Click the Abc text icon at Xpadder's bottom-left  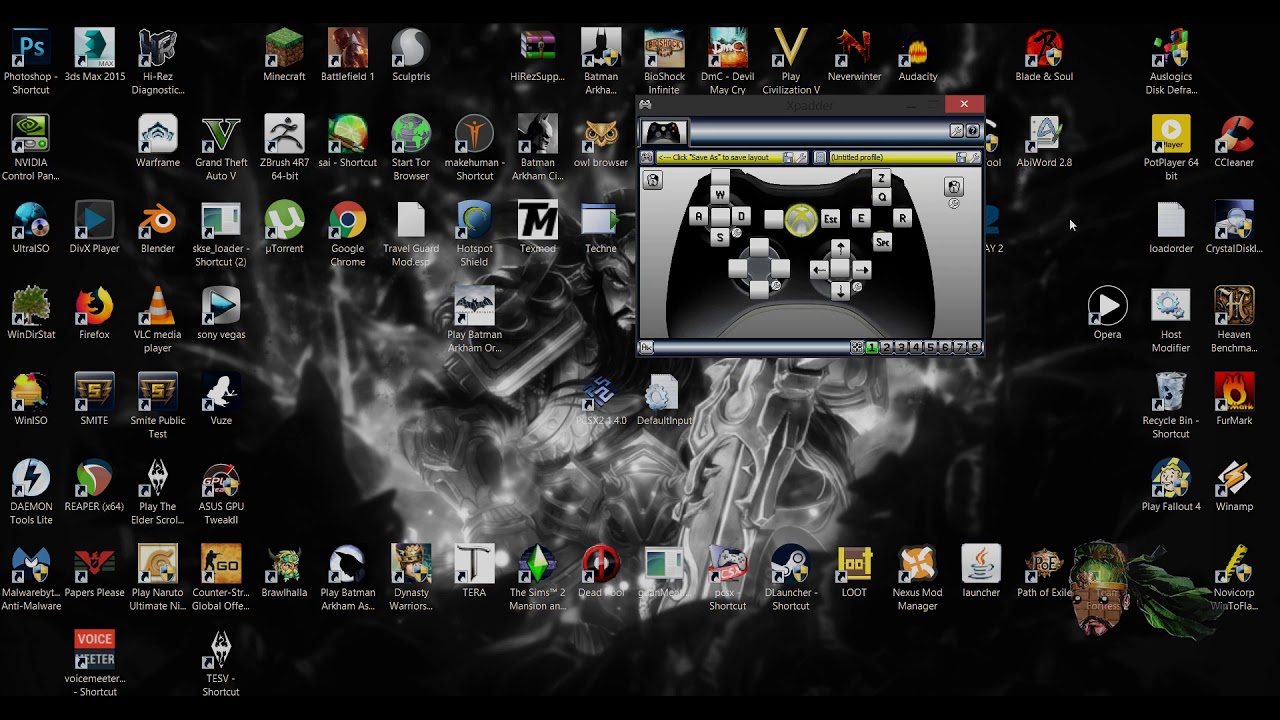(647, 347)
